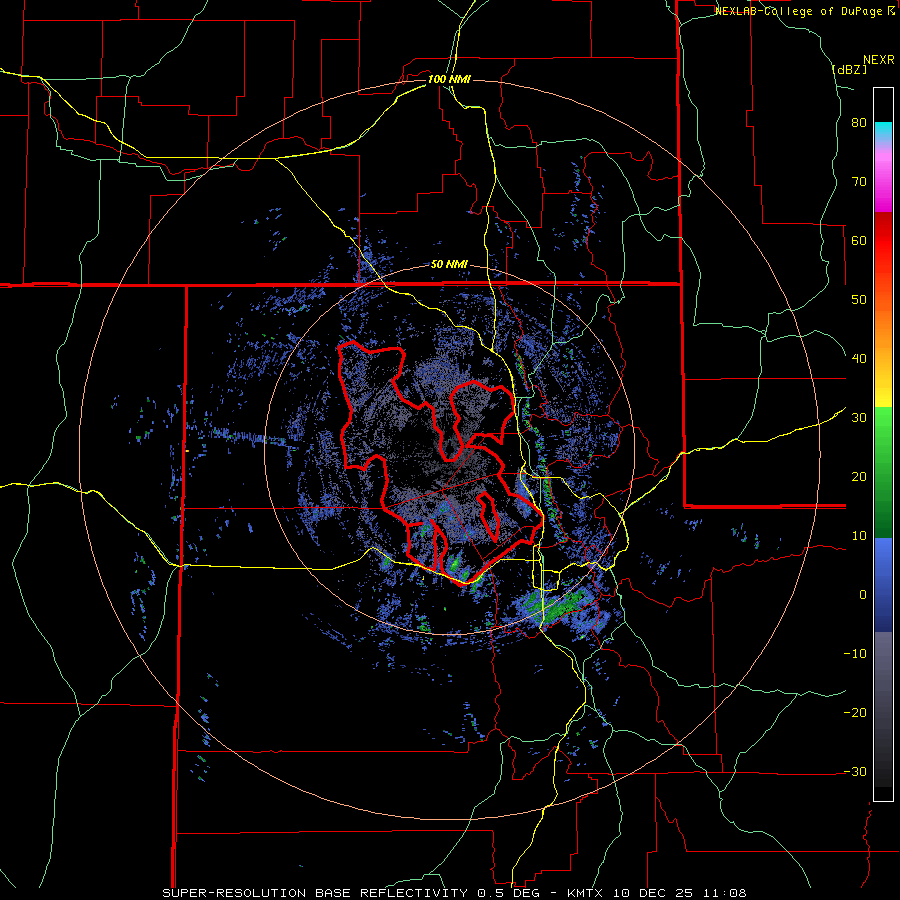Click the 100 NMI range ring label
Screen dimensions: 900x900
(x=449, y=79)
